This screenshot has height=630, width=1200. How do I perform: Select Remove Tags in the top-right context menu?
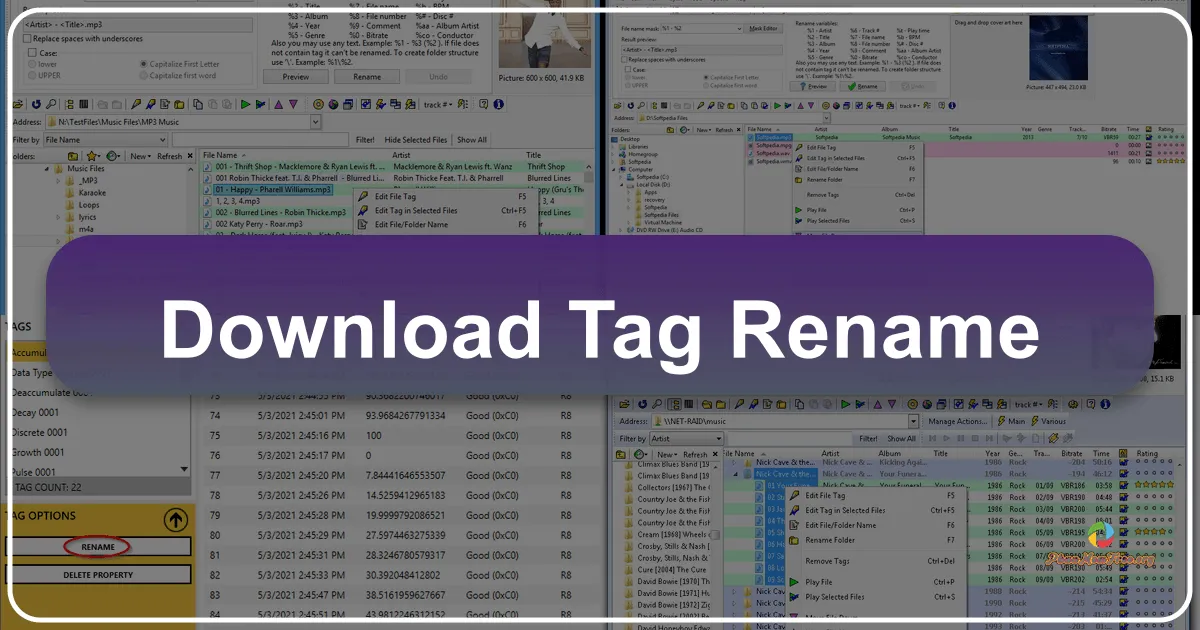(x=822, y=195)
